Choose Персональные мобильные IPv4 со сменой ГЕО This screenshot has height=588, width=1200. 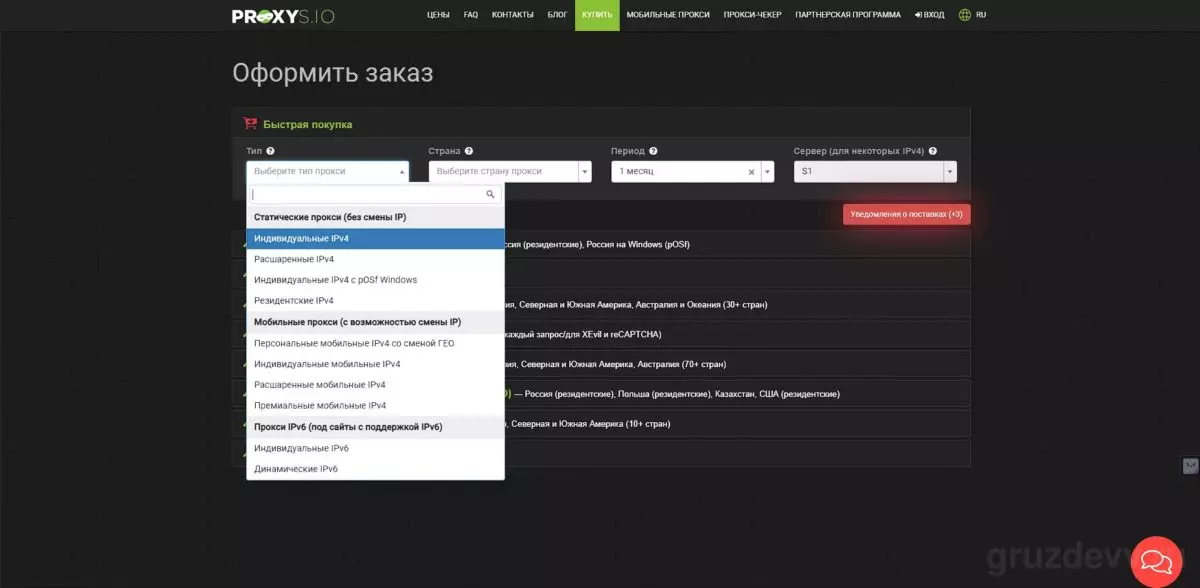375,343
